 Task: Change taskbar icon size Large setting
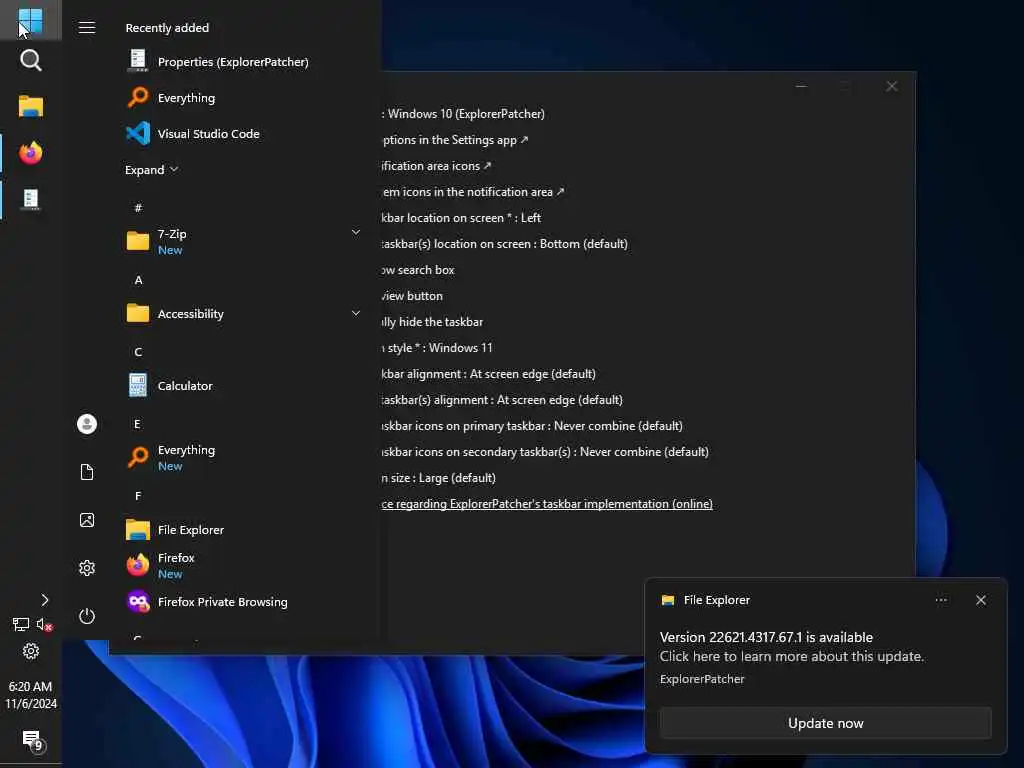[440, 478]
